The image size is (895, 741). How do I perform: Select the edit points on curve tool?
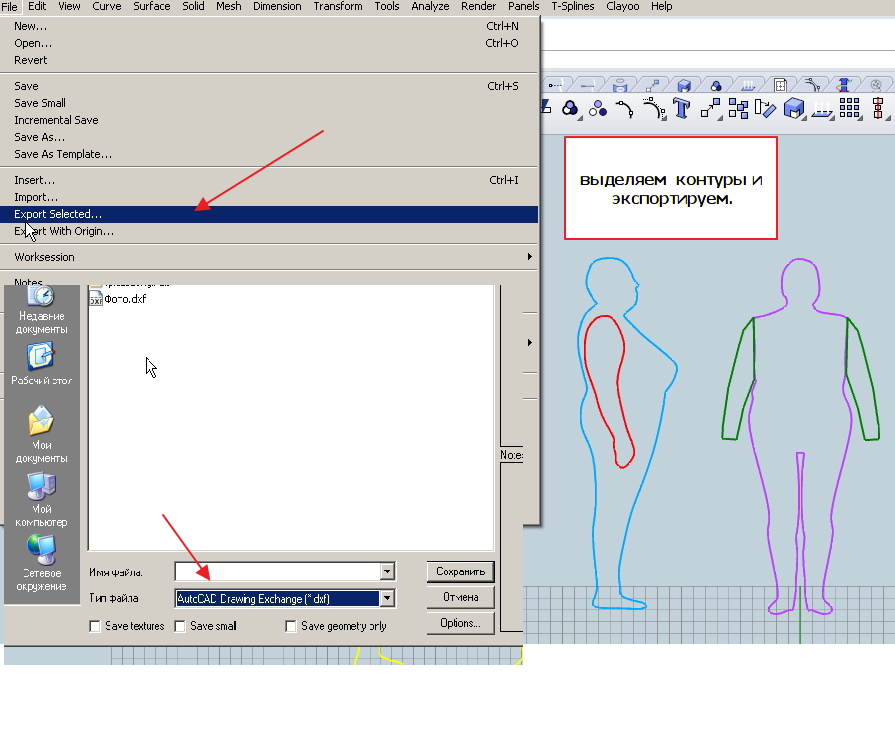[x=624, y=108]
